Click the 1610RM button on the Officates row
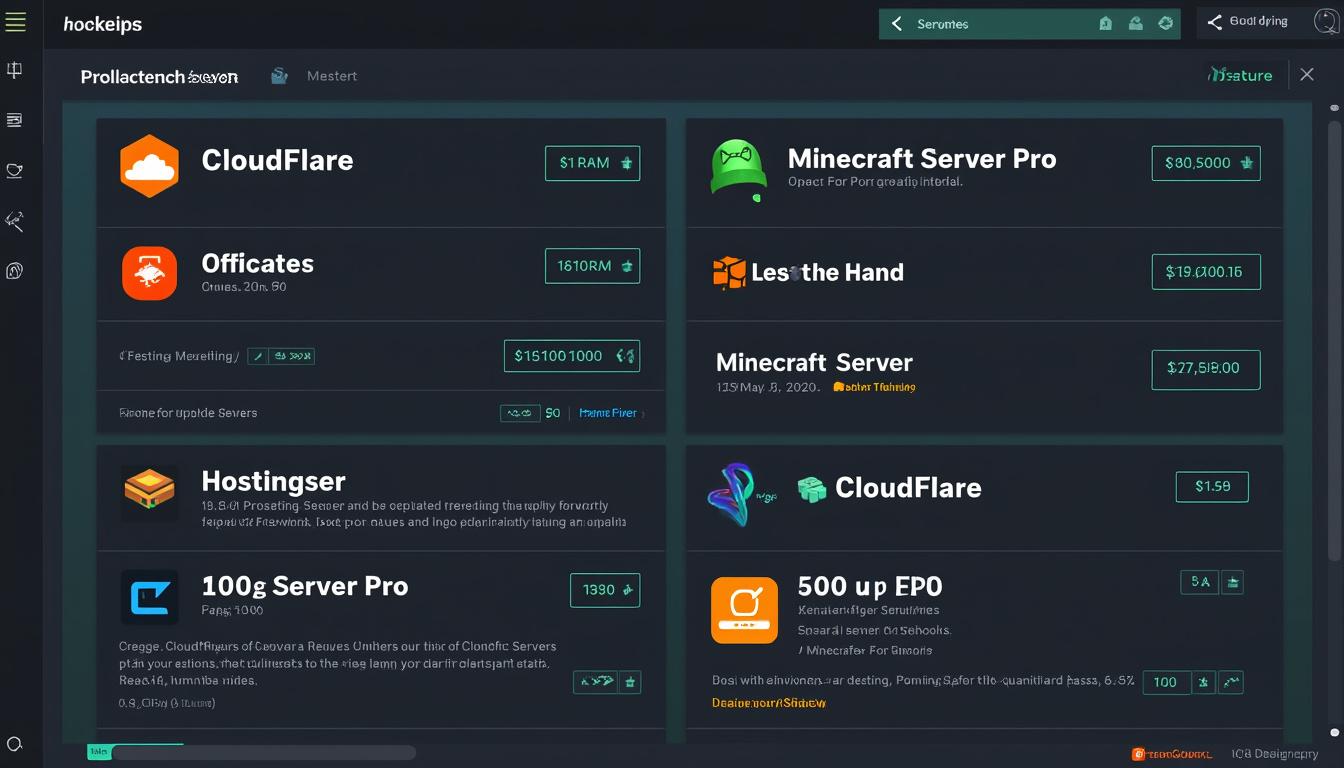This screenshot has width=1344, height=768. tap(592, 266)
